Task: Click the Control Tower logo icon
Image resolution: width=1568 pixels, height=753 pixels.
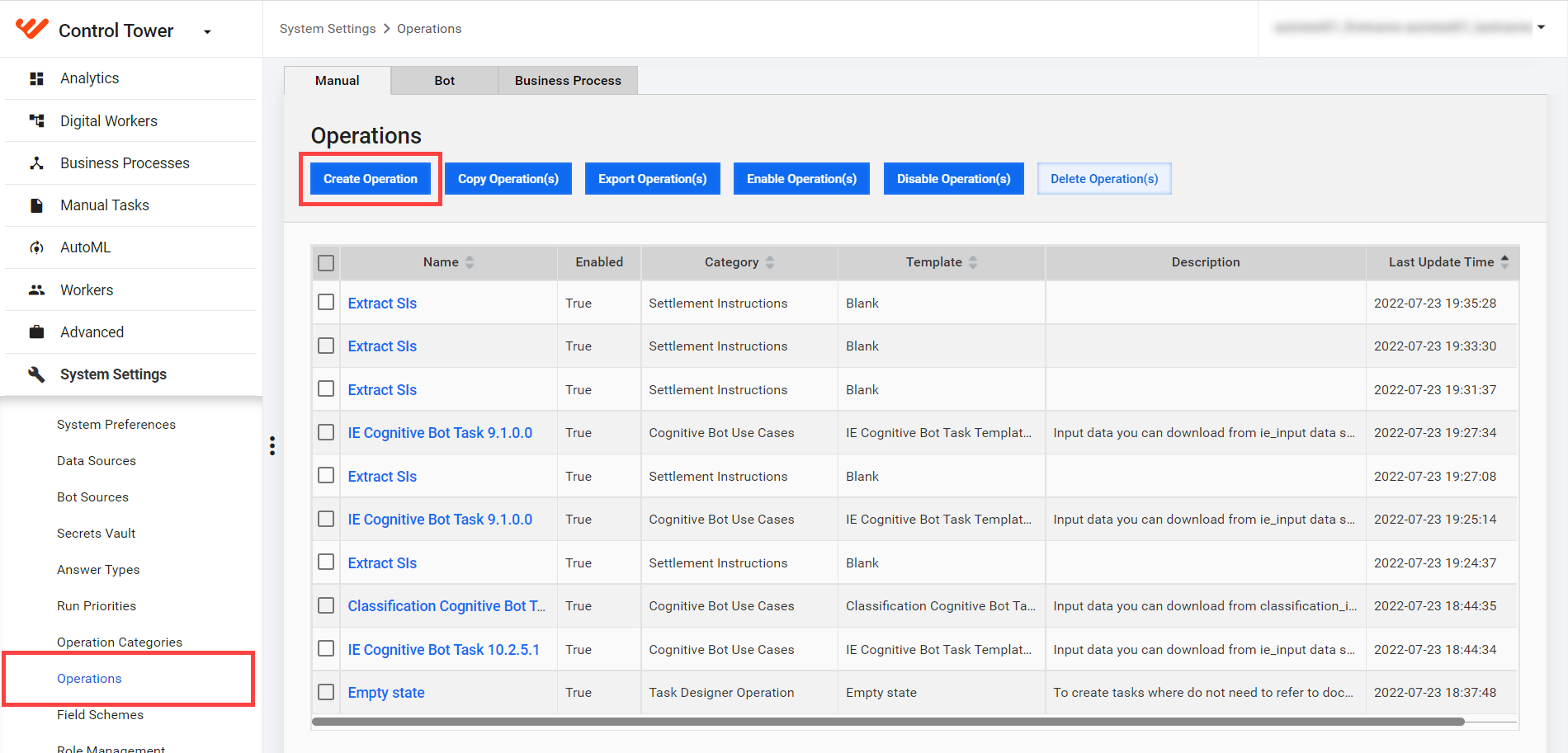Action: (32, 29)
